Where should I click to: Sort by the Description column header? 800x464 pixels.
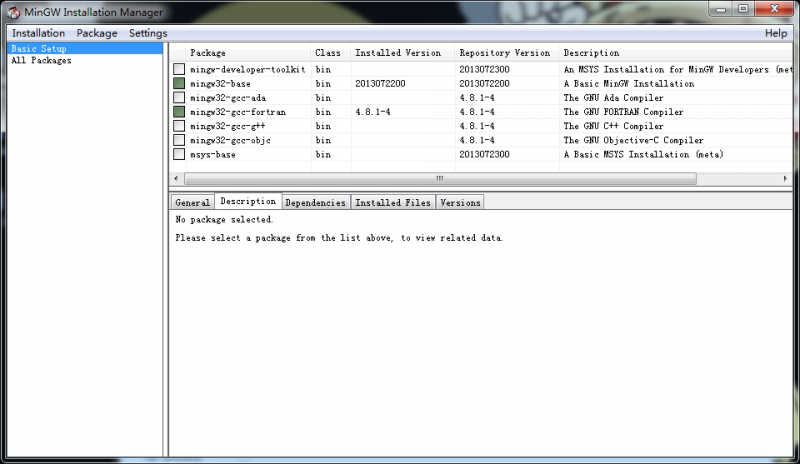tap(676, 53)
